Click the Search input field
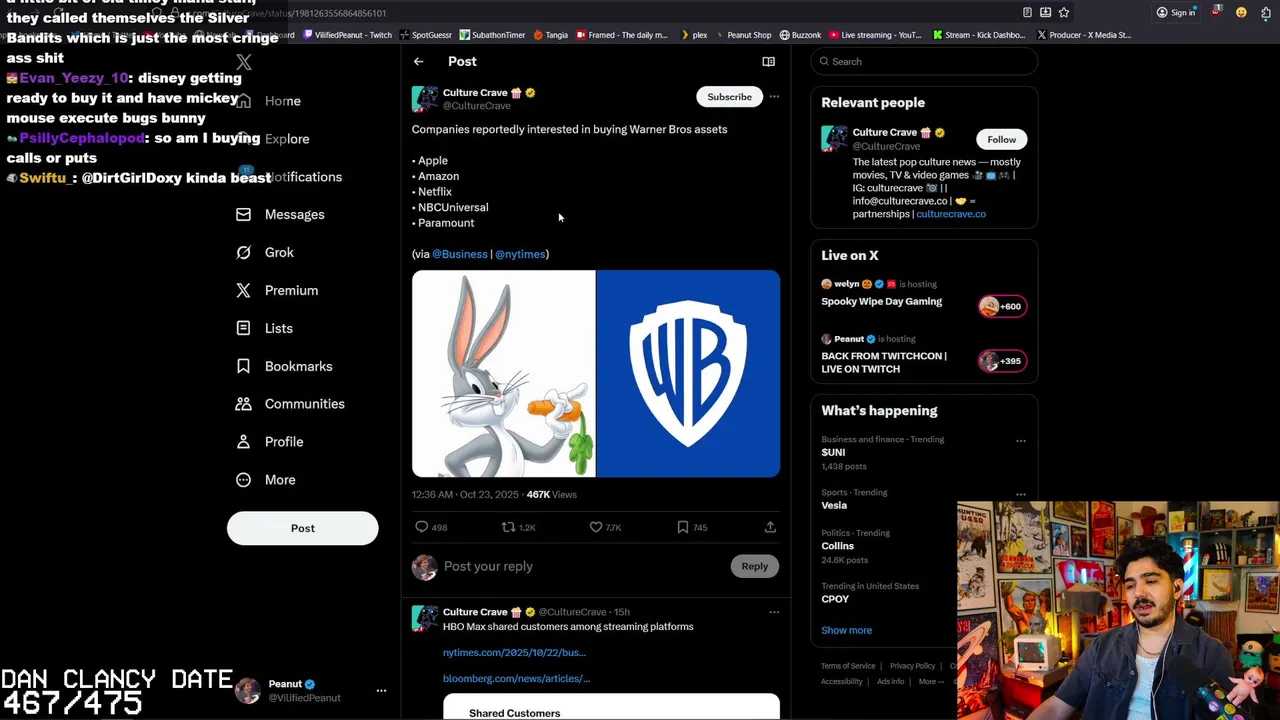Screen dimensions: 1280x720 924,62
